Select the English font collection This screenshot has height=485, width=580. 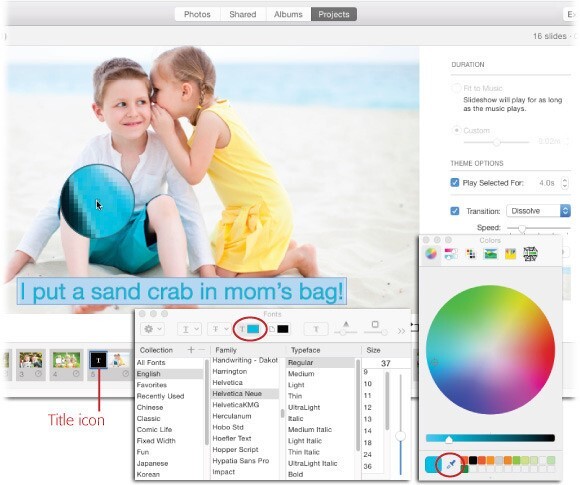169,374
